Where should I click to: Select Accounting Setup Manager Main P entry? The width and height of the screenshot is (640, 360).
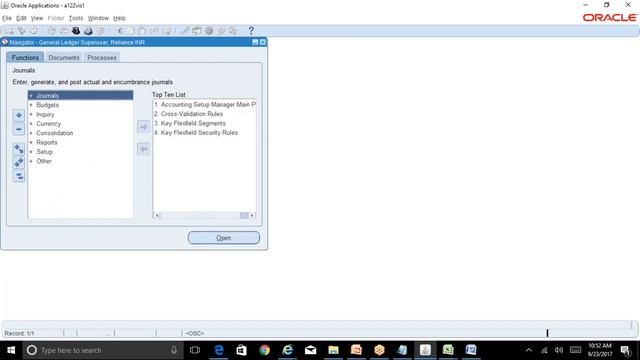[x=204, y=104]
